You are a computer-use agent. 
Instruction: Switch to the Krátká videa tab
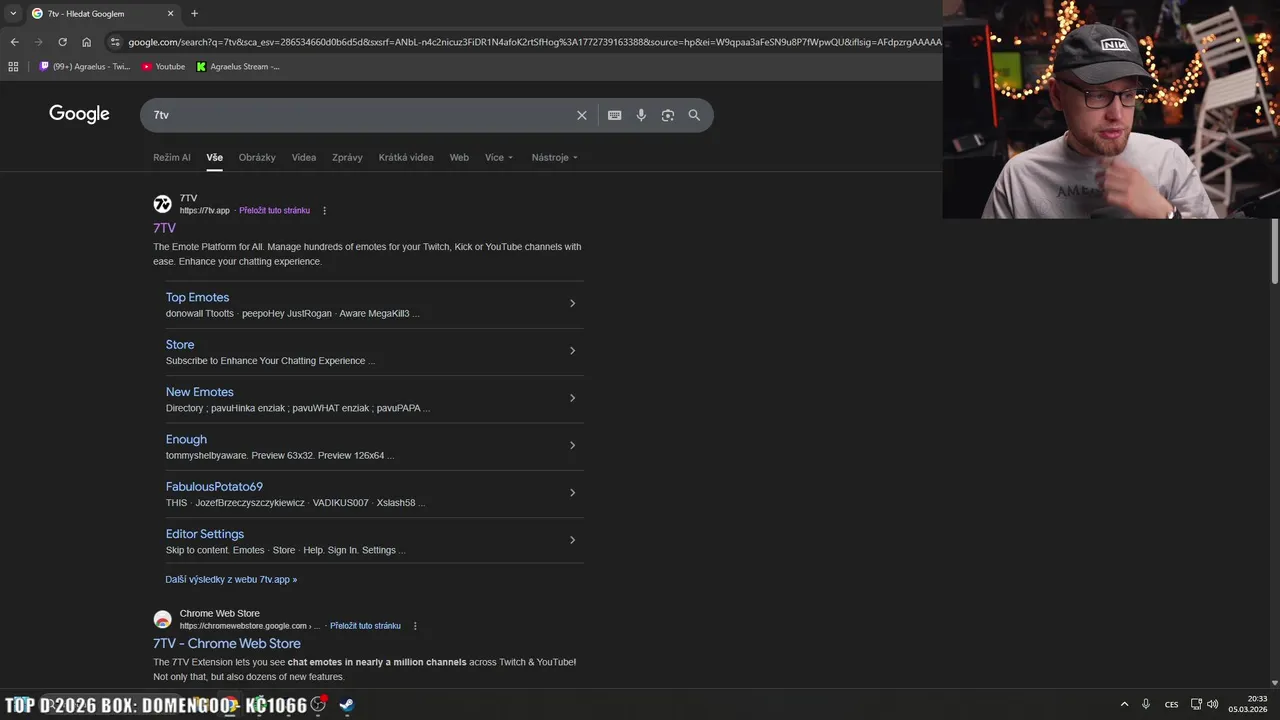(x=406, y=157)
